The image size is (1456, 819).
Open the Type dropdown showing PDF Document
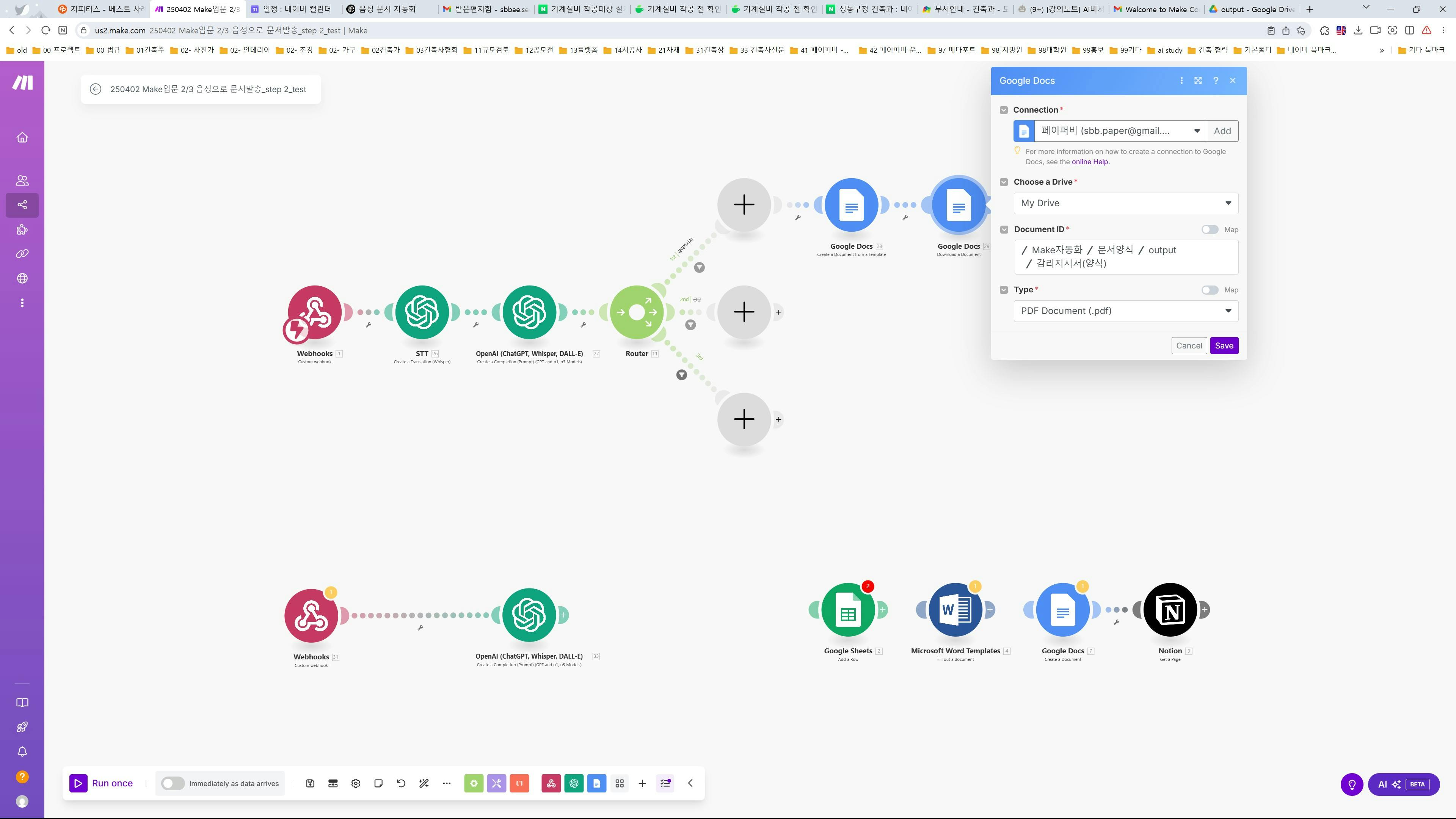pos(1125,311)
